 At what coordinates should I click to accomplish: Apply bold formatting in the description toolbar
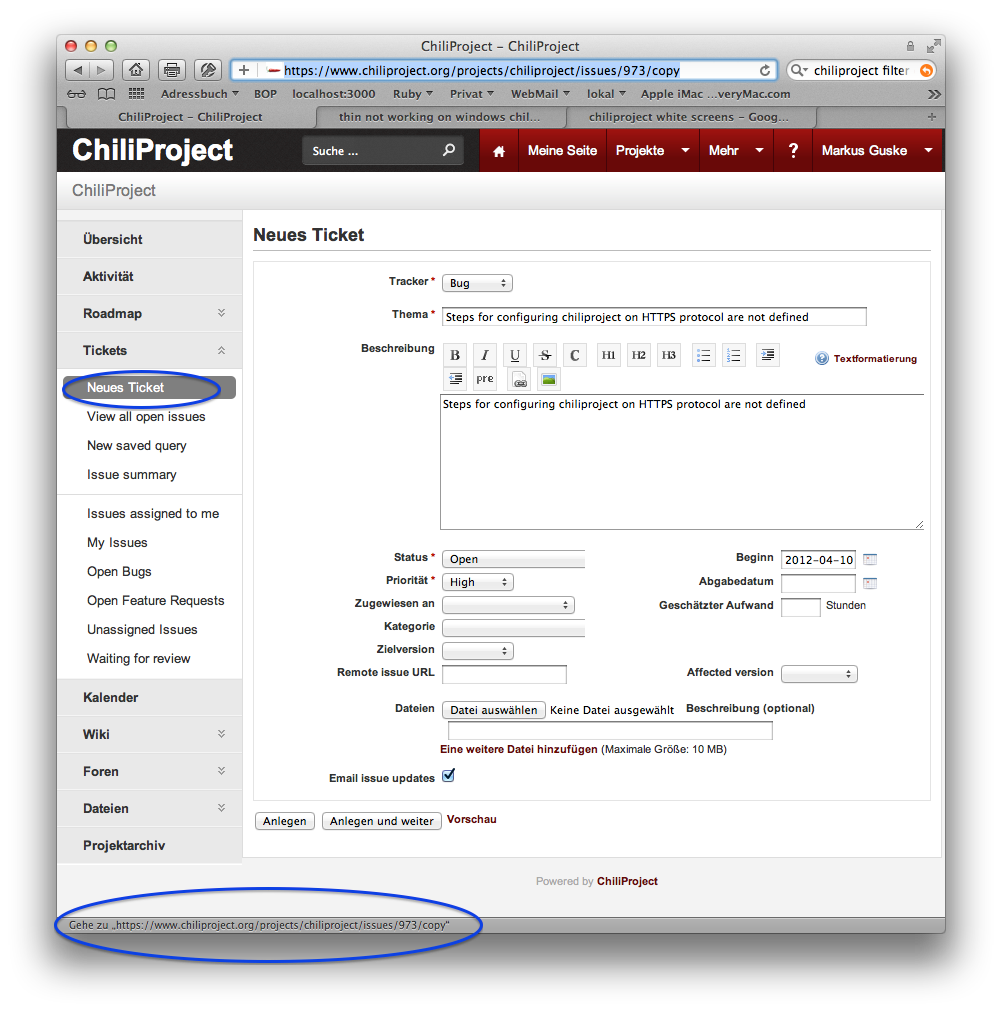click(x=455, y=355)
